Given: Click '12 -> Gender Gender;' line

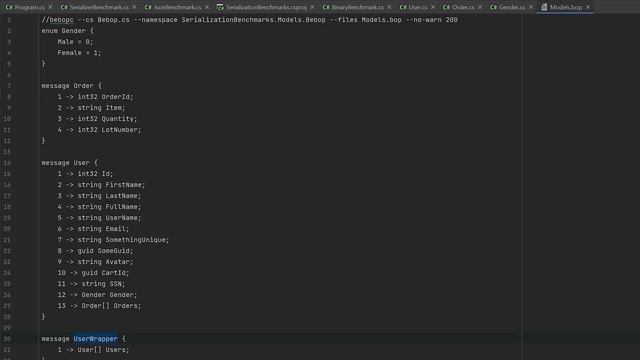Looking at the screenshot, I should click(x=97, y=295).
